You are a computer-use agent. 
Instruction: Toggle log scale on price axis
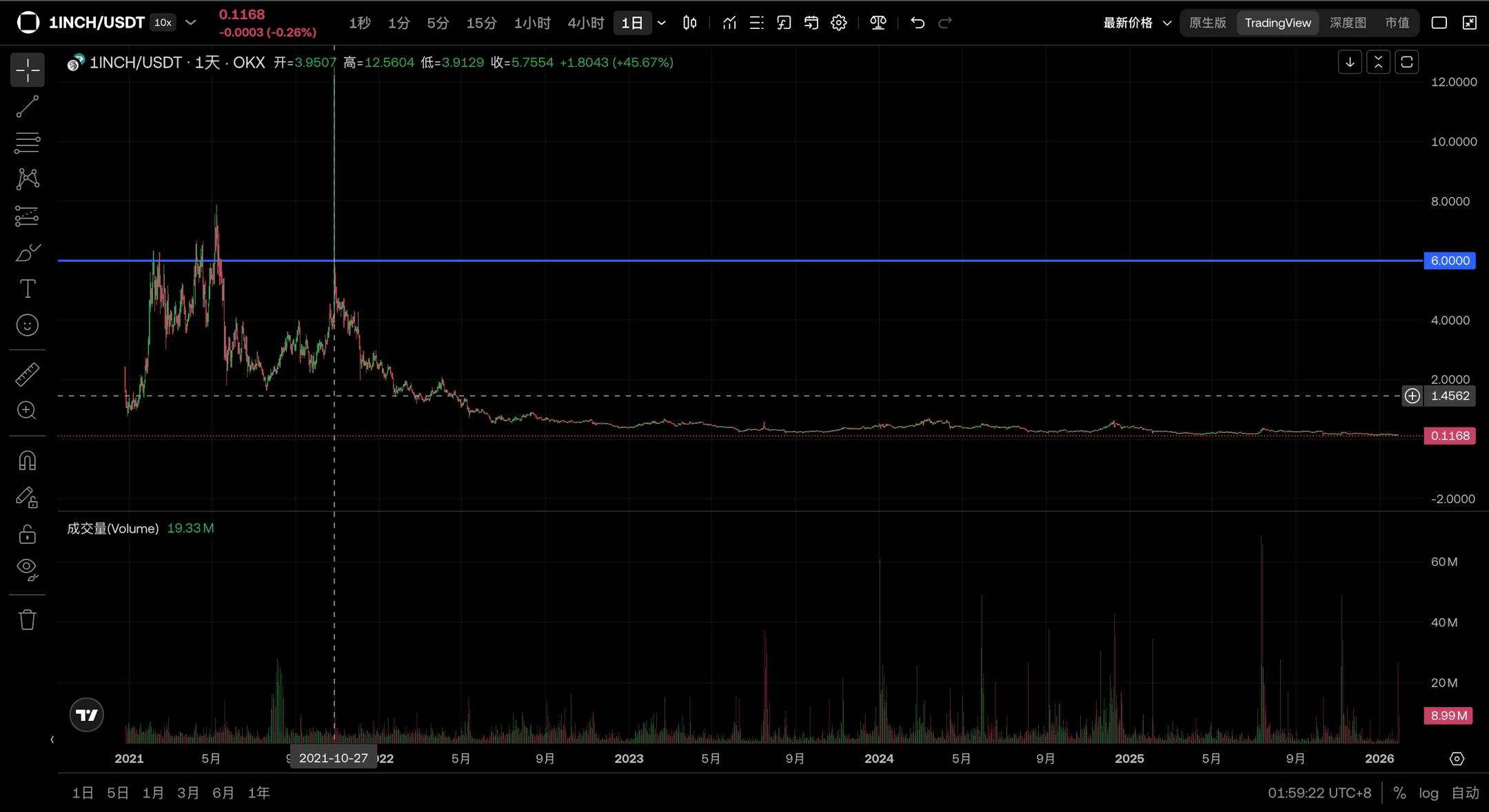click(1428, 793)
